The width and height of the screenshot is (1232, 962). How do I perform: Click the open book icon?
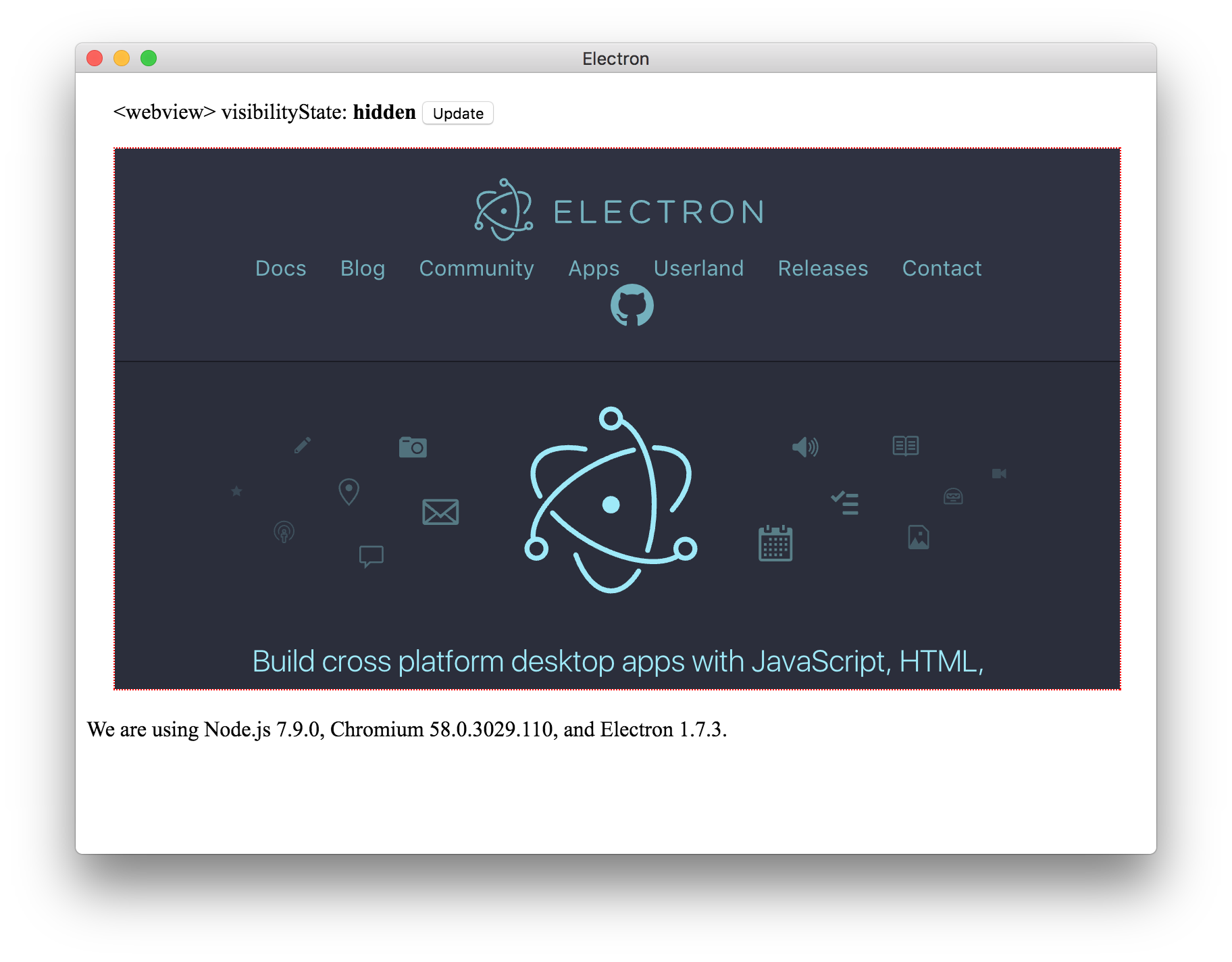pos(906,446)
